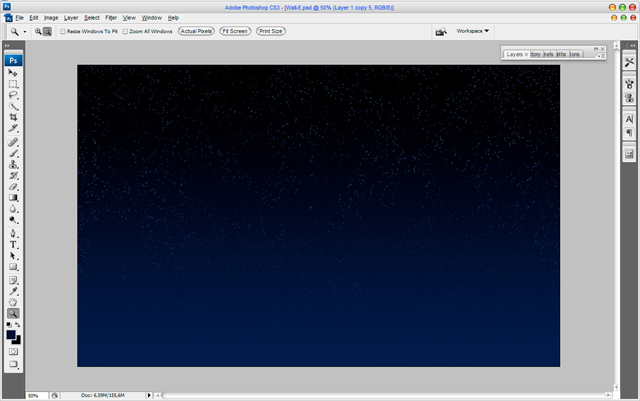Click the Photoshop Ps logo atop toolbox
The height and width of the screenshot is (401, 640).
pyautogui.click(x=13, y=60)
